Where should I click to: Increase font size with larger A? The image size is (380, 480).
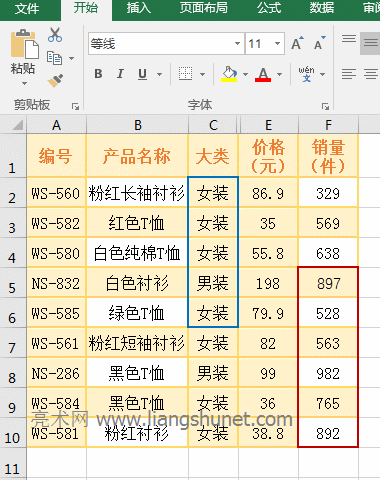(x=297, y=43)
